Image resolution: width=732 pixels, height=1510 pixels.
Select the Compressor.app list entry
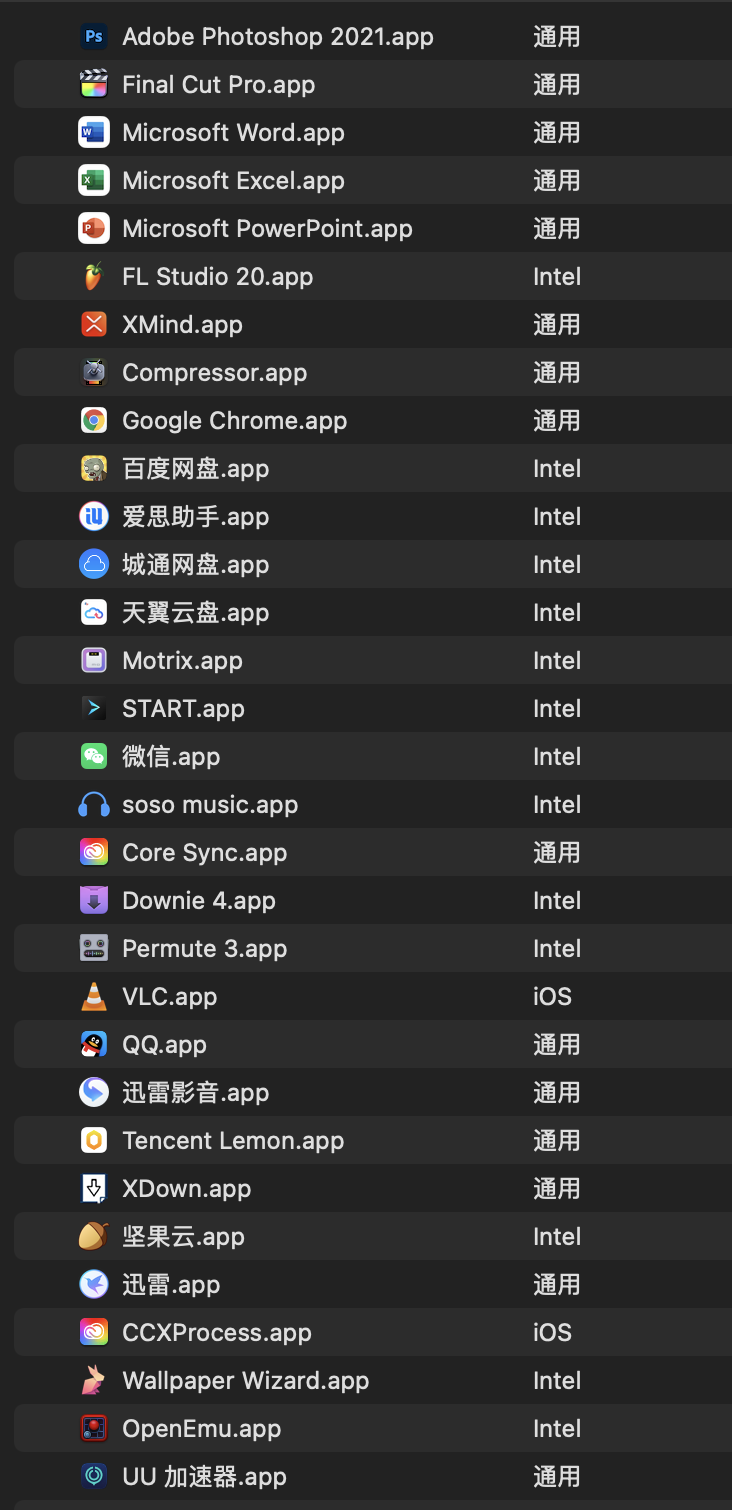[214, 373]
